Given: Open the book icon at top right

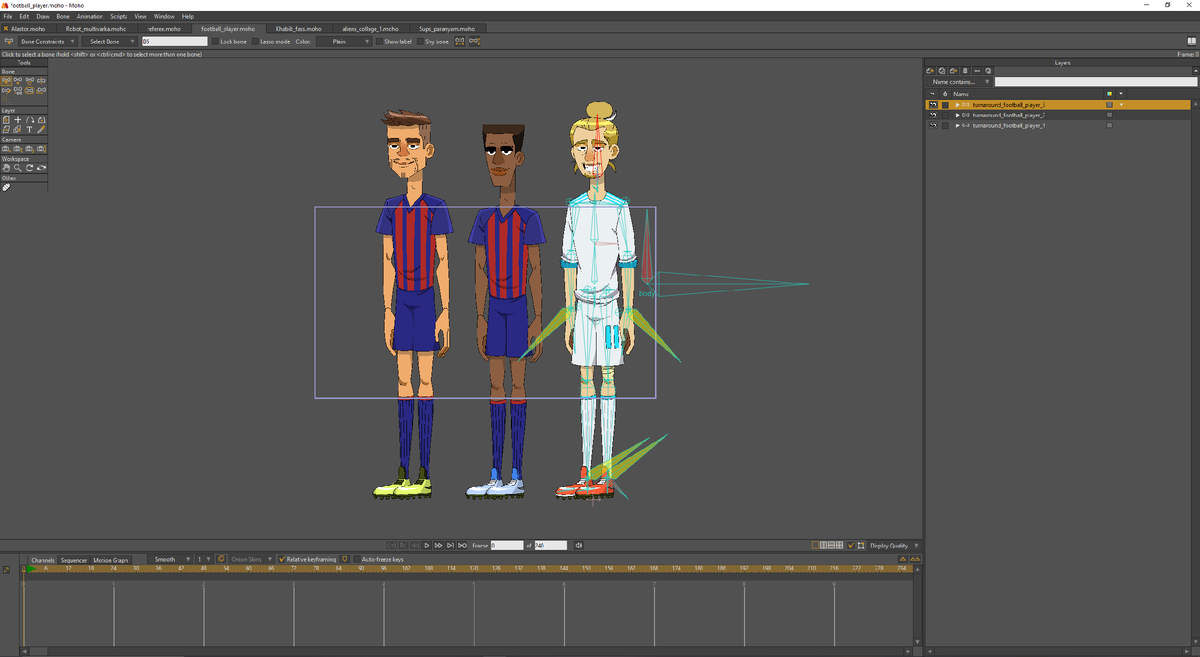Looking at the screenshot, I should [x=1191, y=41].
